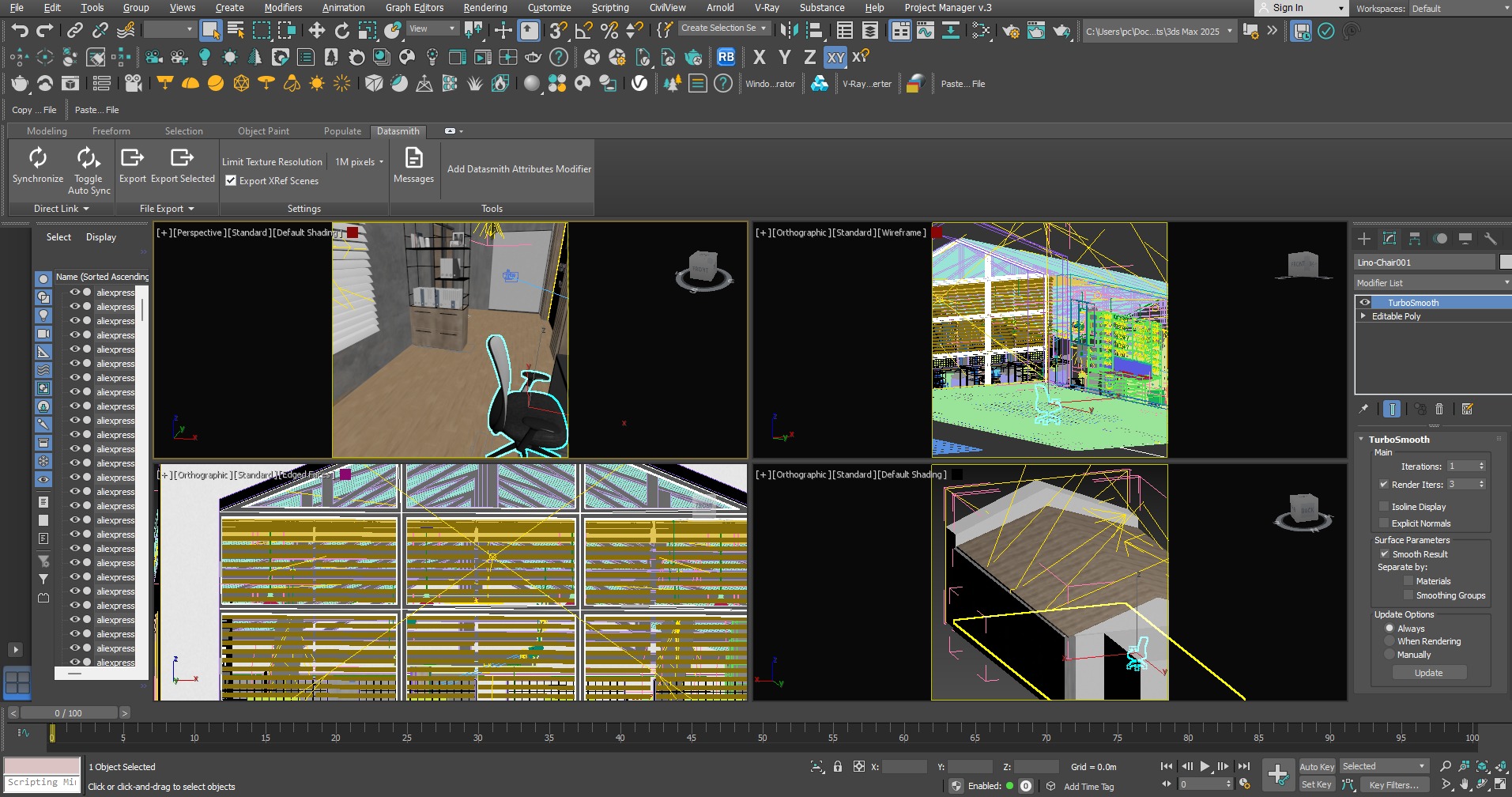Open the Key Filters button
This screenshot has height=797, width=1512.
pos(1393,784)
